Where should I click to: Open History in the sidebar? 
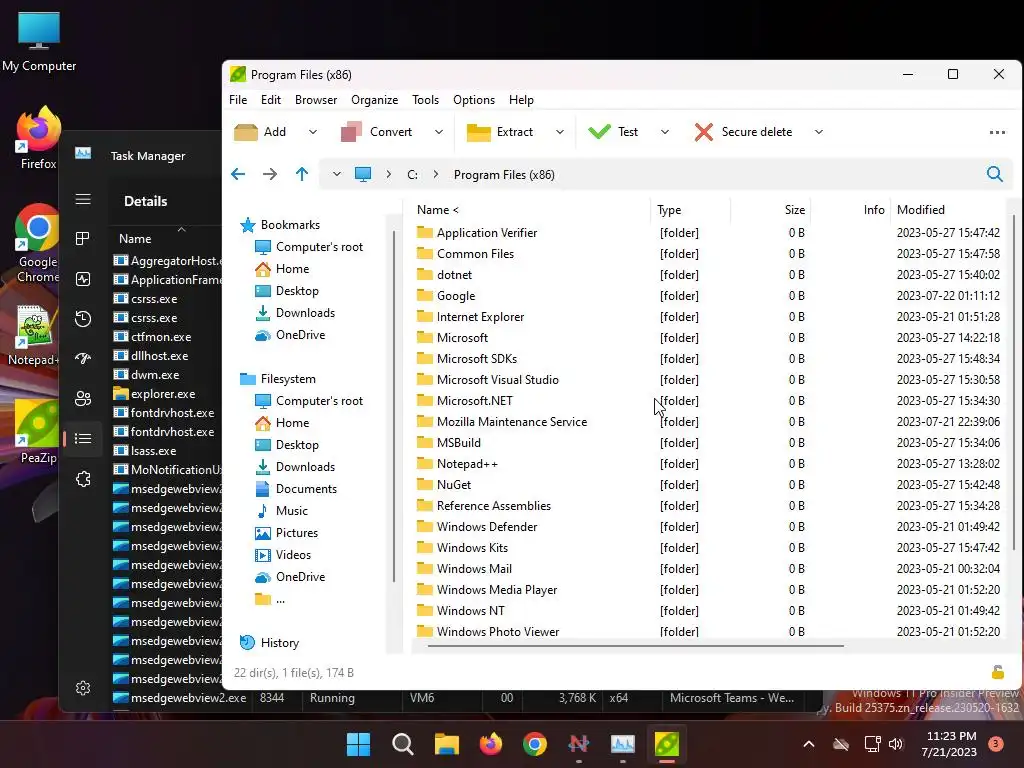point(269,643)
